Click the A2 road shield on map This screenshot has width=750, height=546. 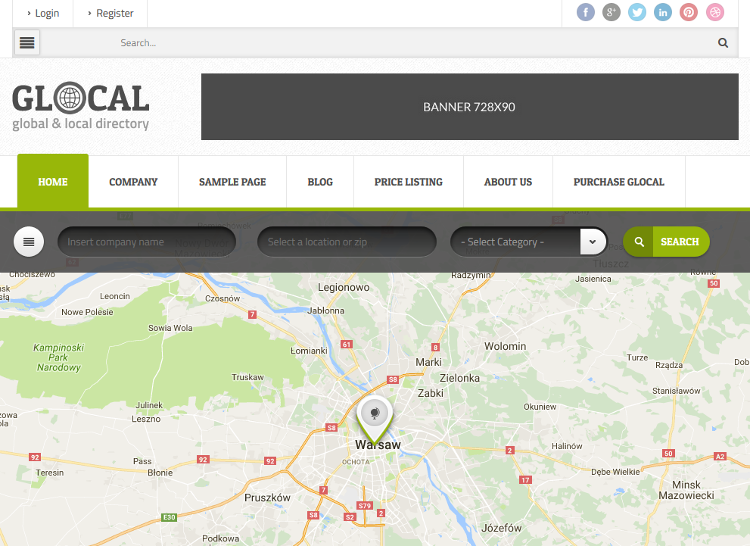(720, 456)
